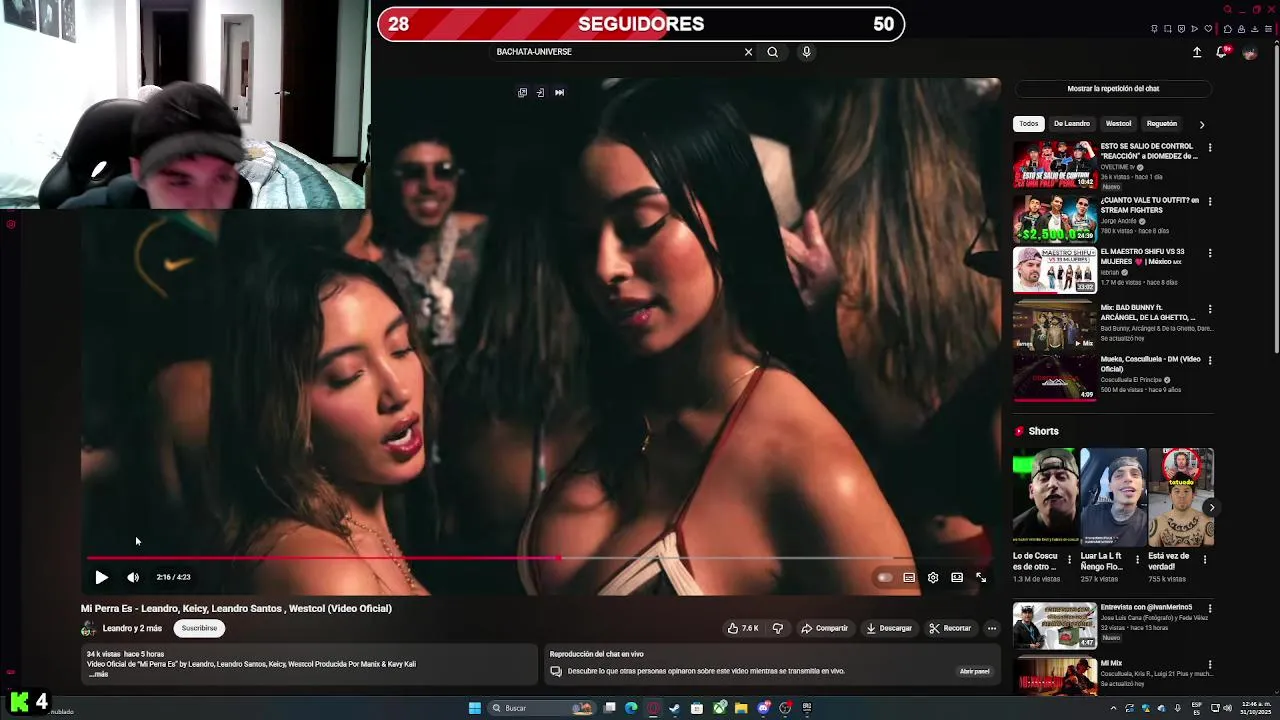The height and width of the screenshot is (720, 1280).
Task: Open the player settings gear
Action: pyautogui.click(x=933, y=577)
